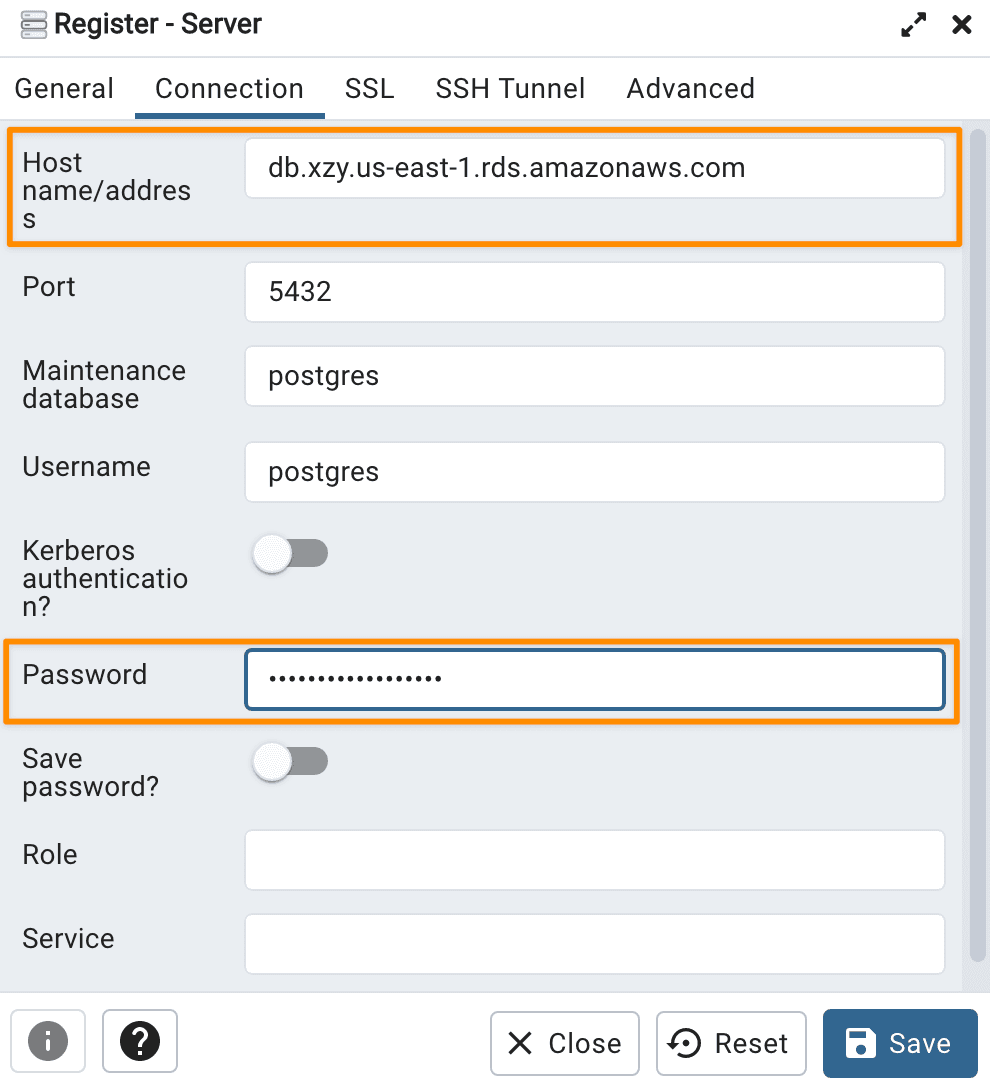
Task: Save the server registration
Action: pos(900,1043)
